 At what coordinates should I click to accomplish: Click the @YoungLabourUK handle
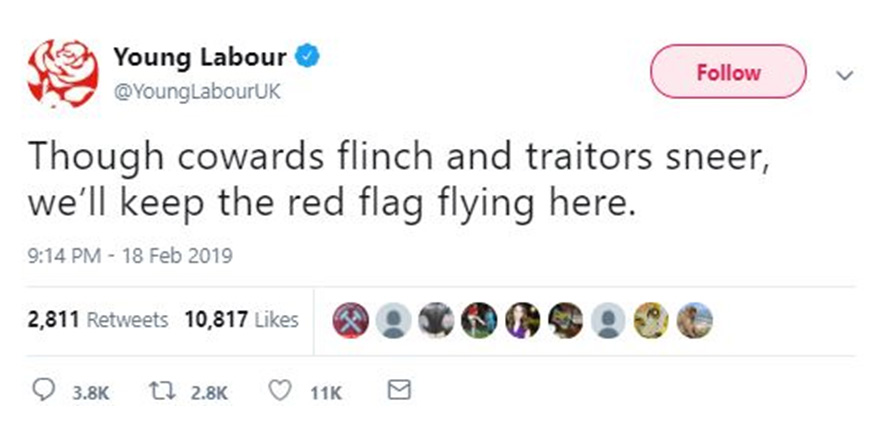point(196,92)
